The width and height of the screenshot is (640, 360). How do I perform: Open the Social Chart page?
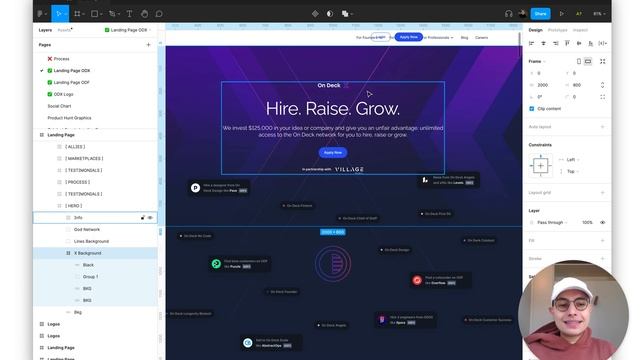coord(59,106)
